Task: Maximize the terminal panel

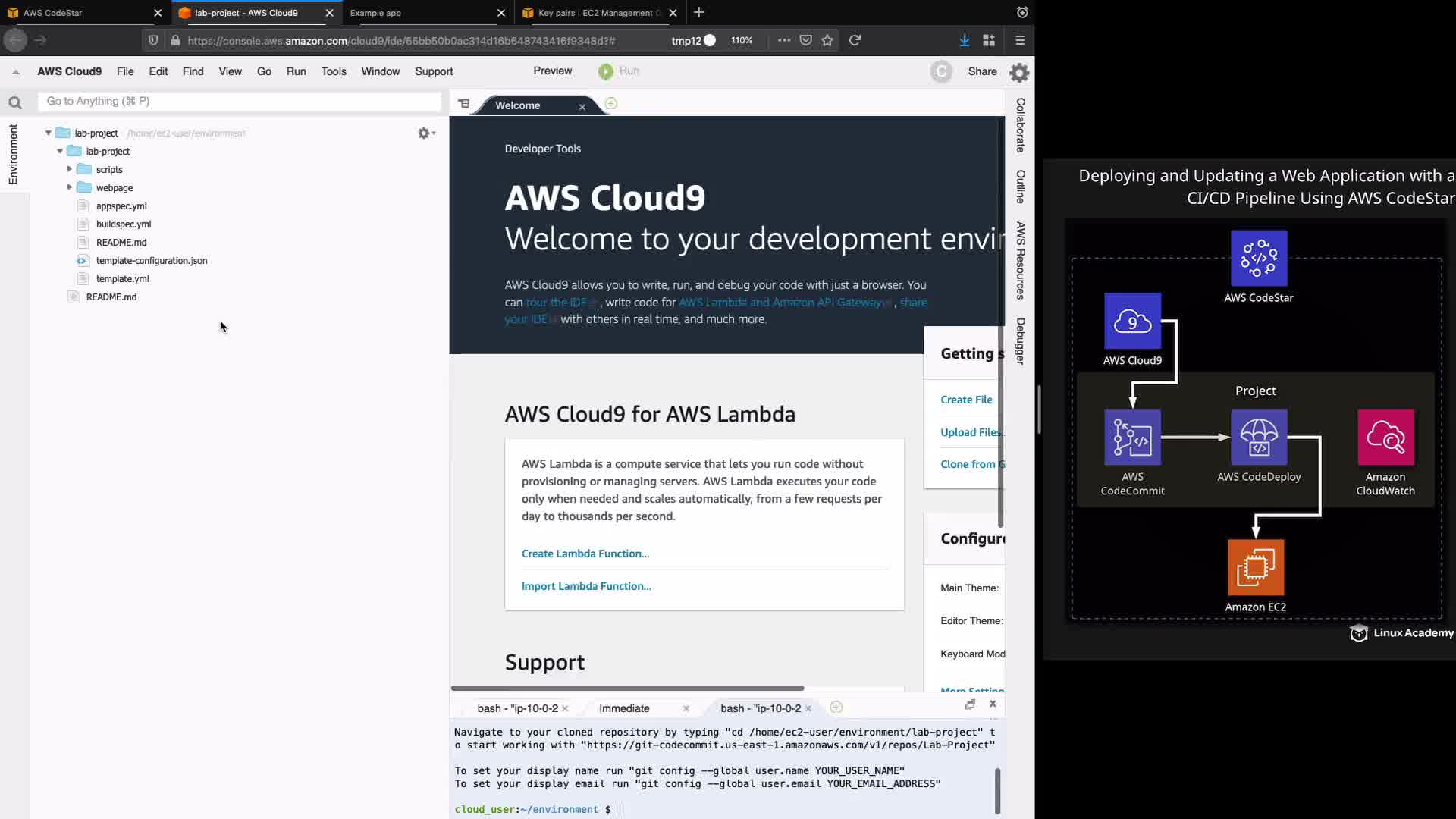Action: [x=970, y=704]
